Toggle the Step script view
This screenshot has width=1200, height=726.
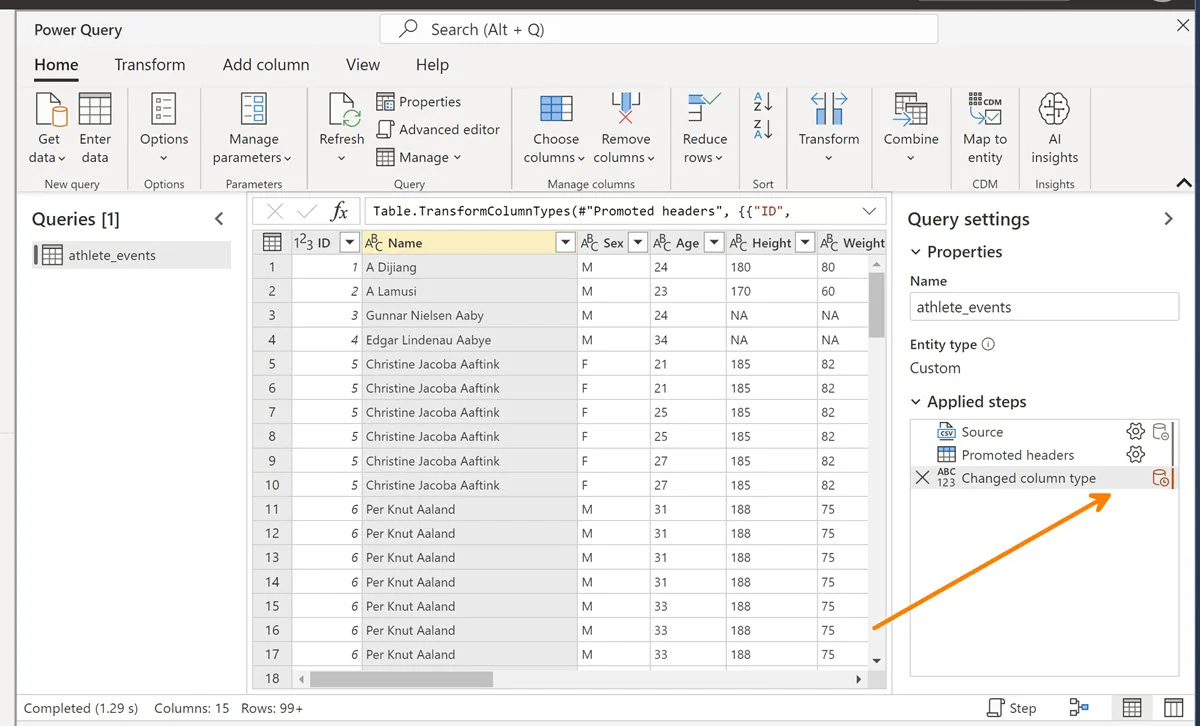click(x=1011, y=708)
